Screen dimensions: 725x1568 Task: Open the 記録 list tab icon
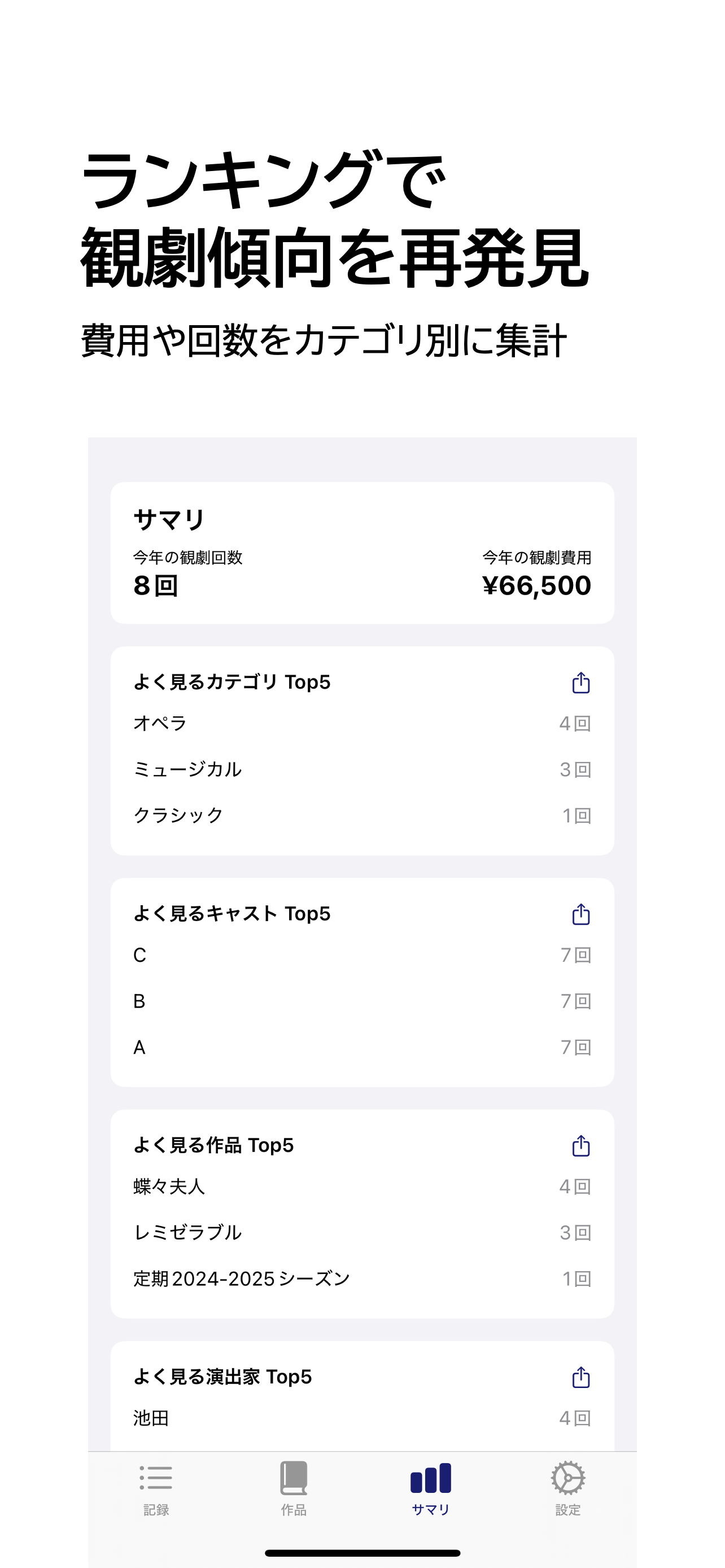coord(156,1477)
